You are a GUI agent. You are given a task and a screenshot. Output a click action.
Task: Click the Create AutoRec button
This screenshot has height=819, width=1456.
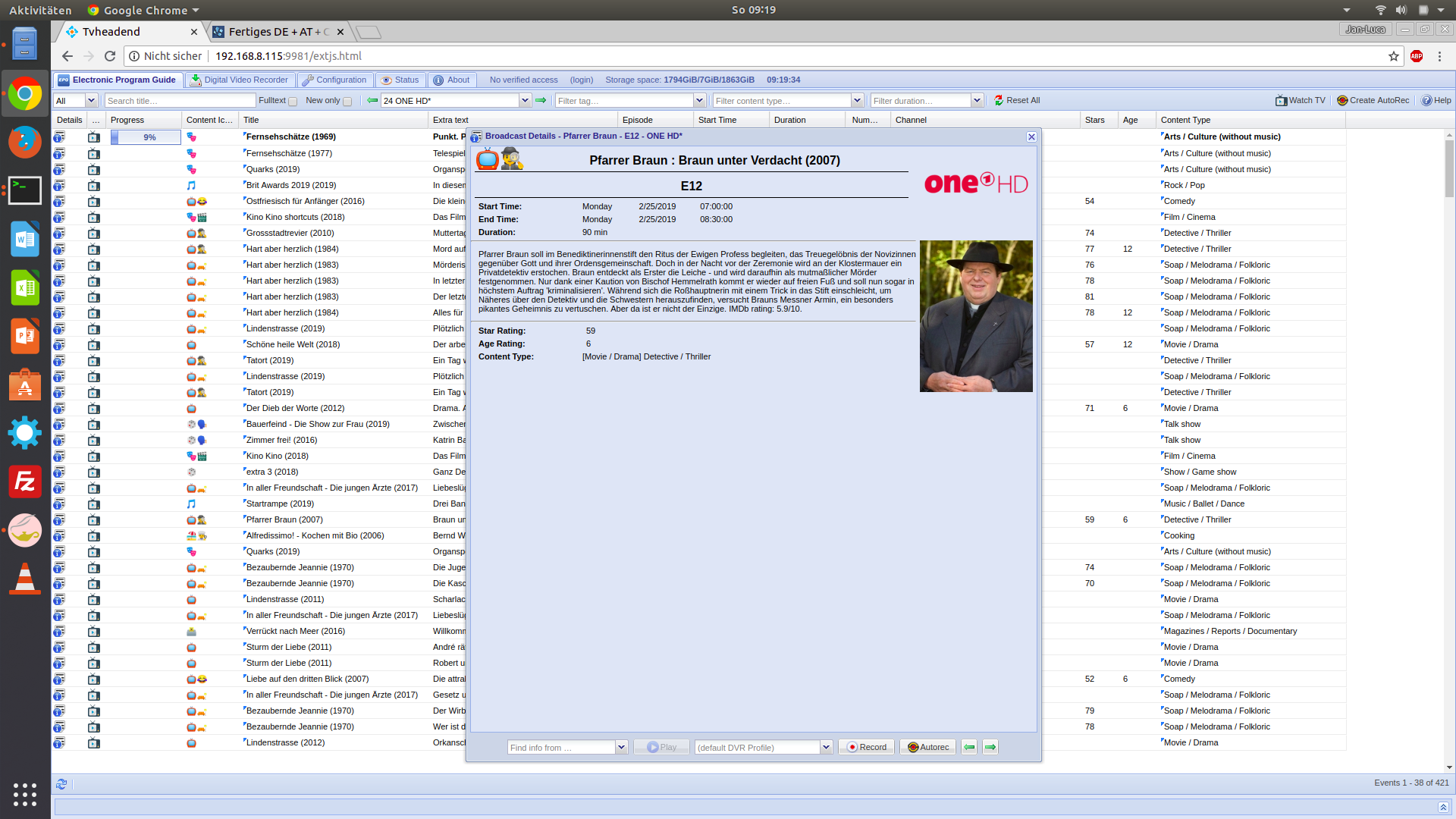(1373, 100)
